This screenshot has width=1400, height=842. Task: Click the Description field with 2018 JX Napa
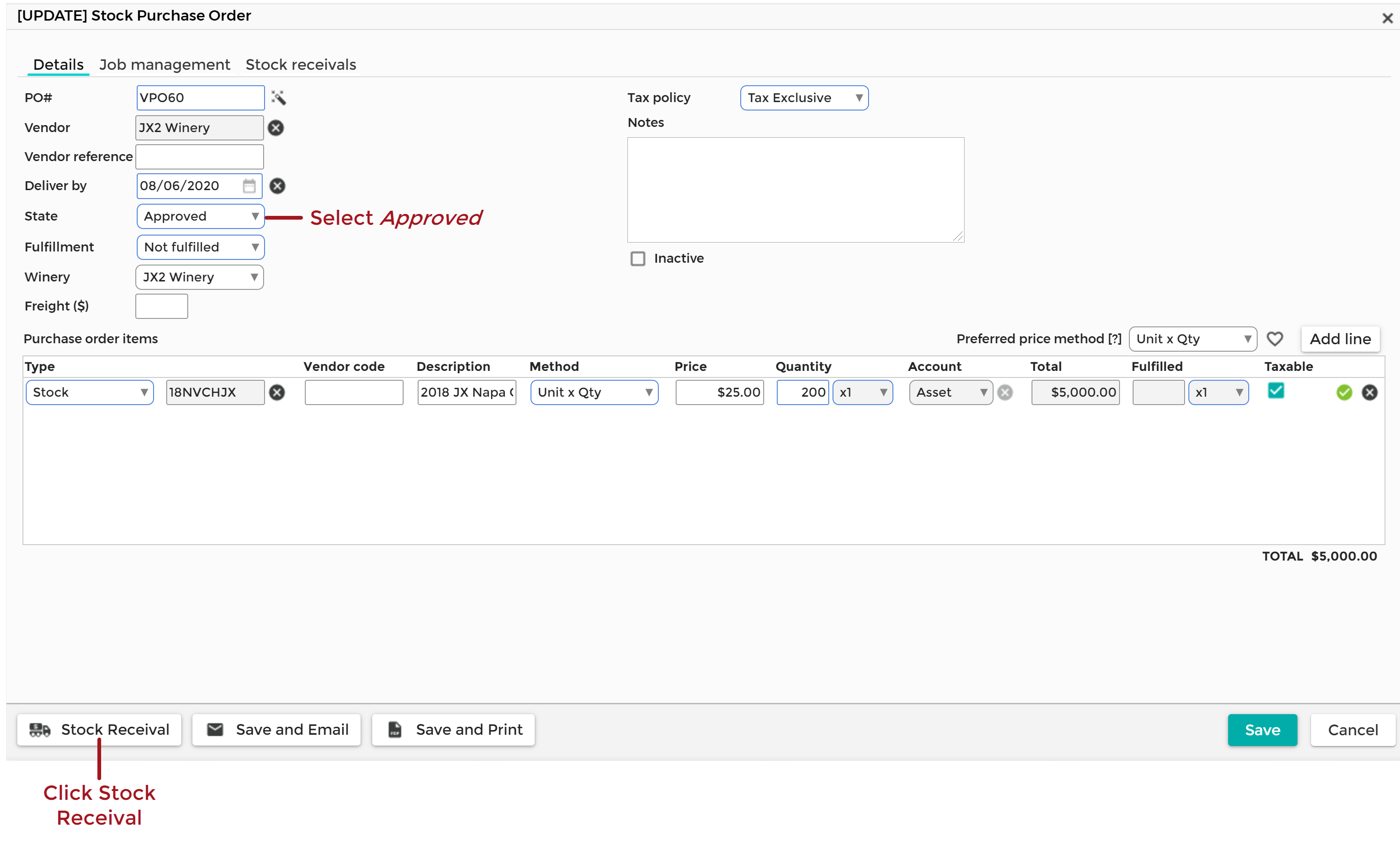point(466,392)
